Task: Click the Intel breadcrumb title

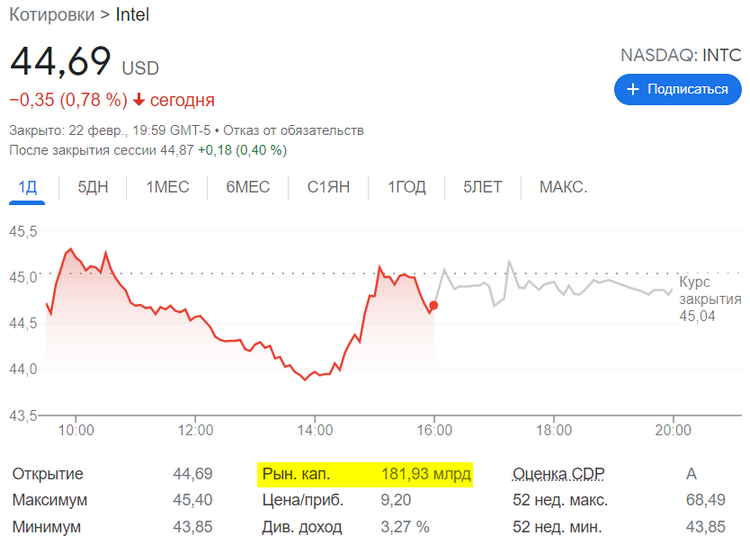Action: tap(132, 15)
